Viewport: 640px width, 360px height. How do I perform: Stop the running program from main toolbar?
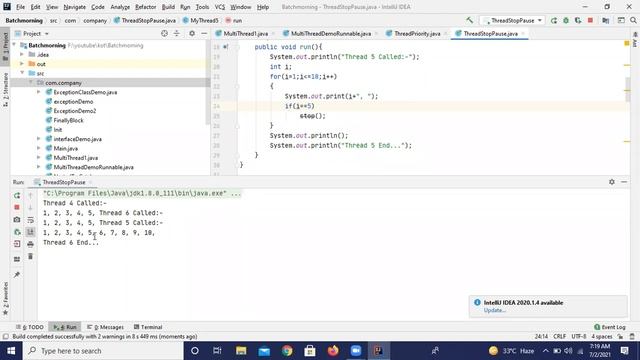point(590,20)
